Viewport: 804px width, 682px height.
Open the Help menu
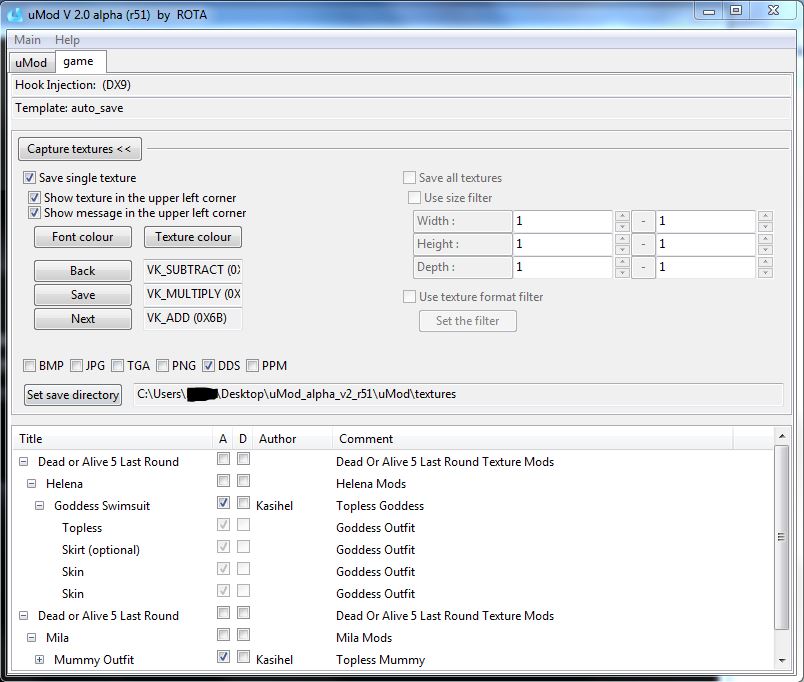[x=67, y=40]
